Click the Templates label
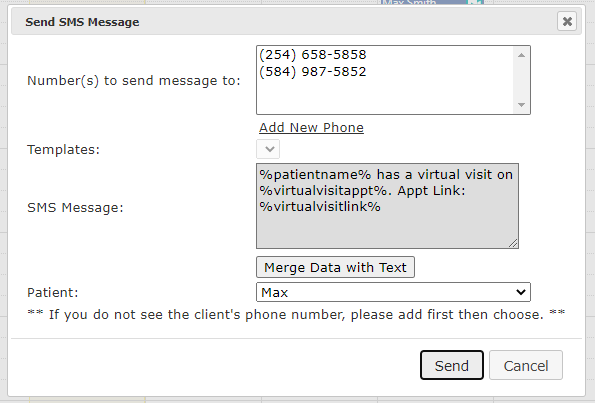 pyautogui.click(x=63, y=150)
